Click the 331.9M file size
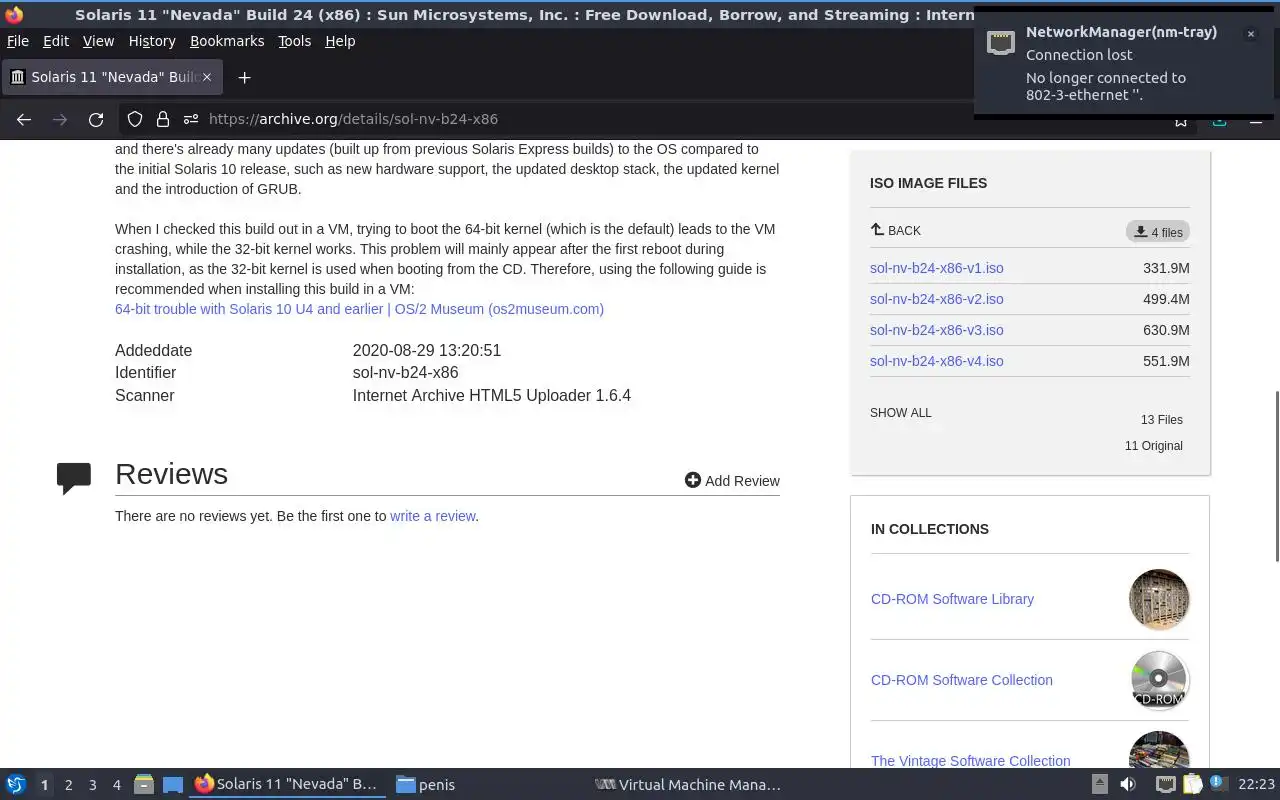 pyautogui.click(x=1166, y=268)
